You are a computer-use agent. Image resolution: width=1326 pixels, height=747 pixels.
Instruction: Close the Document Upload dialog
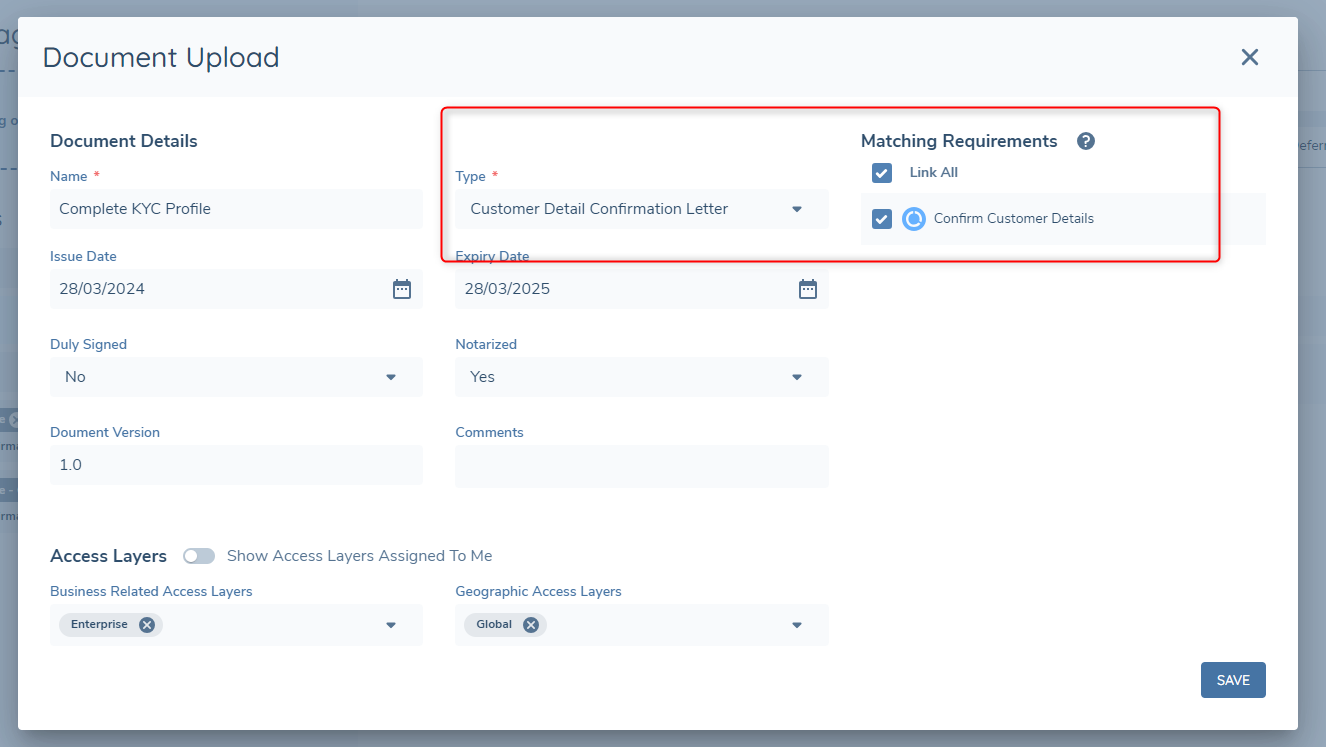[1249, 57]
